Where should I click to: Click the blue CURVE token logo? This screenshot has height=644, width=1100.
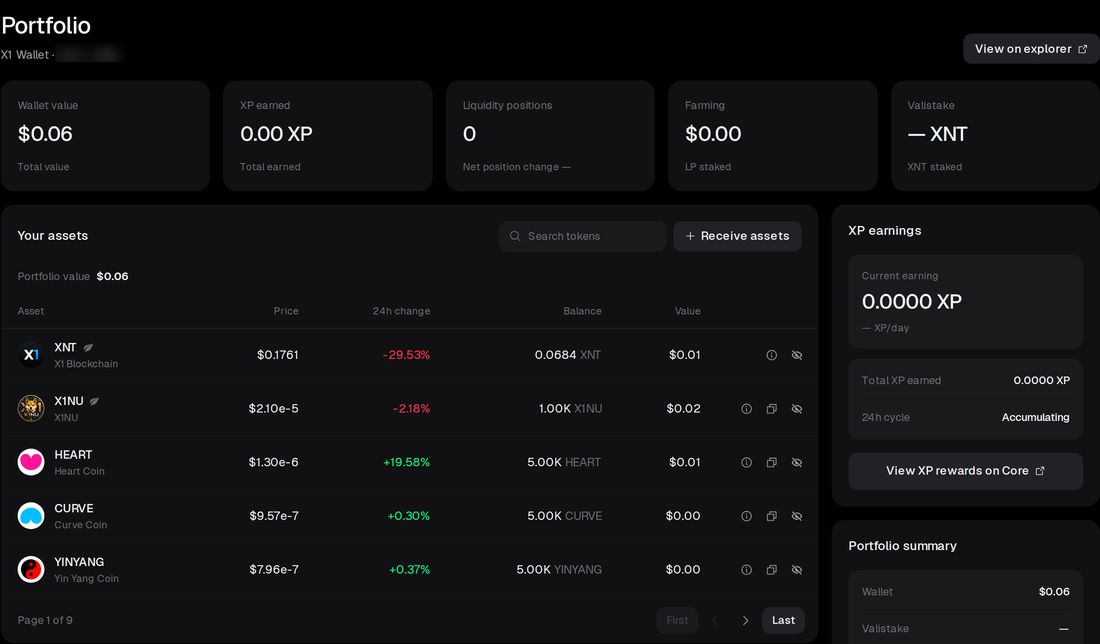[31, 516]
